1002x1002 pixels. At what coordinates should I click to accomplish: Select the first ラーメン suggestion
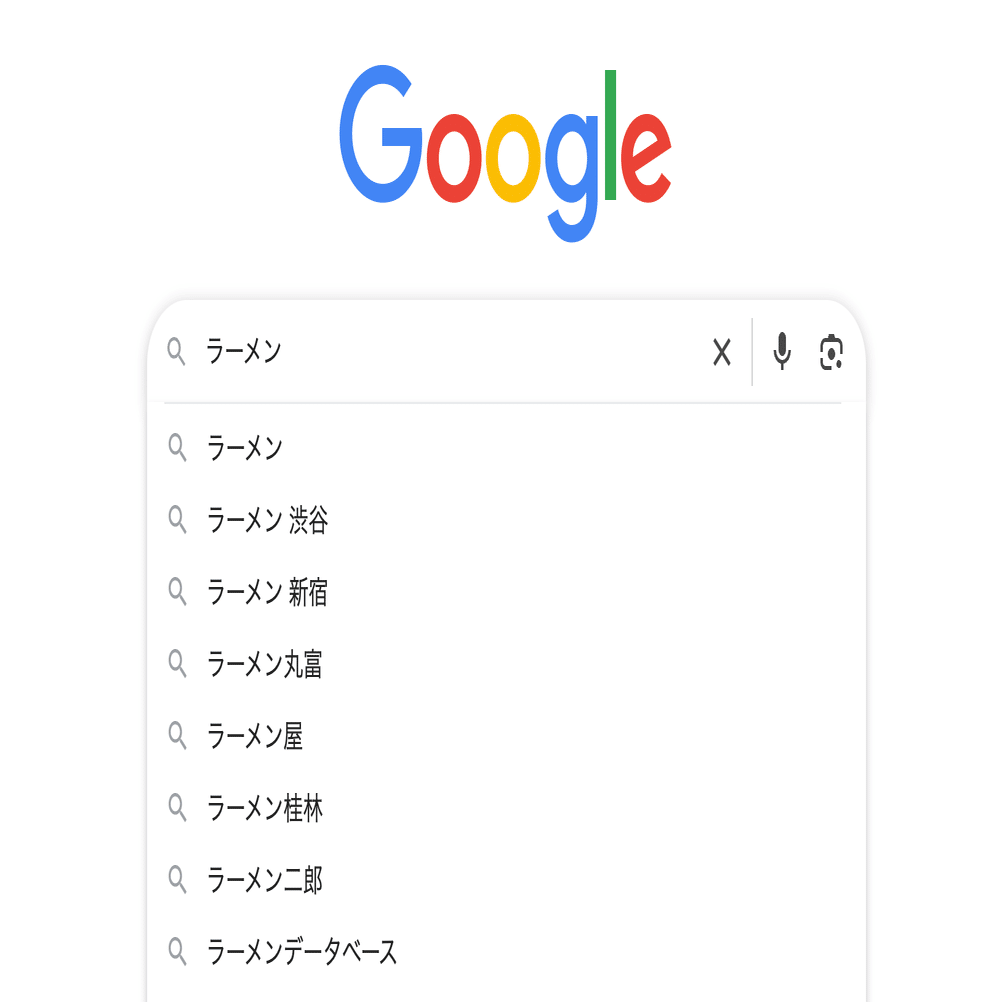click(x=245, y=448)
